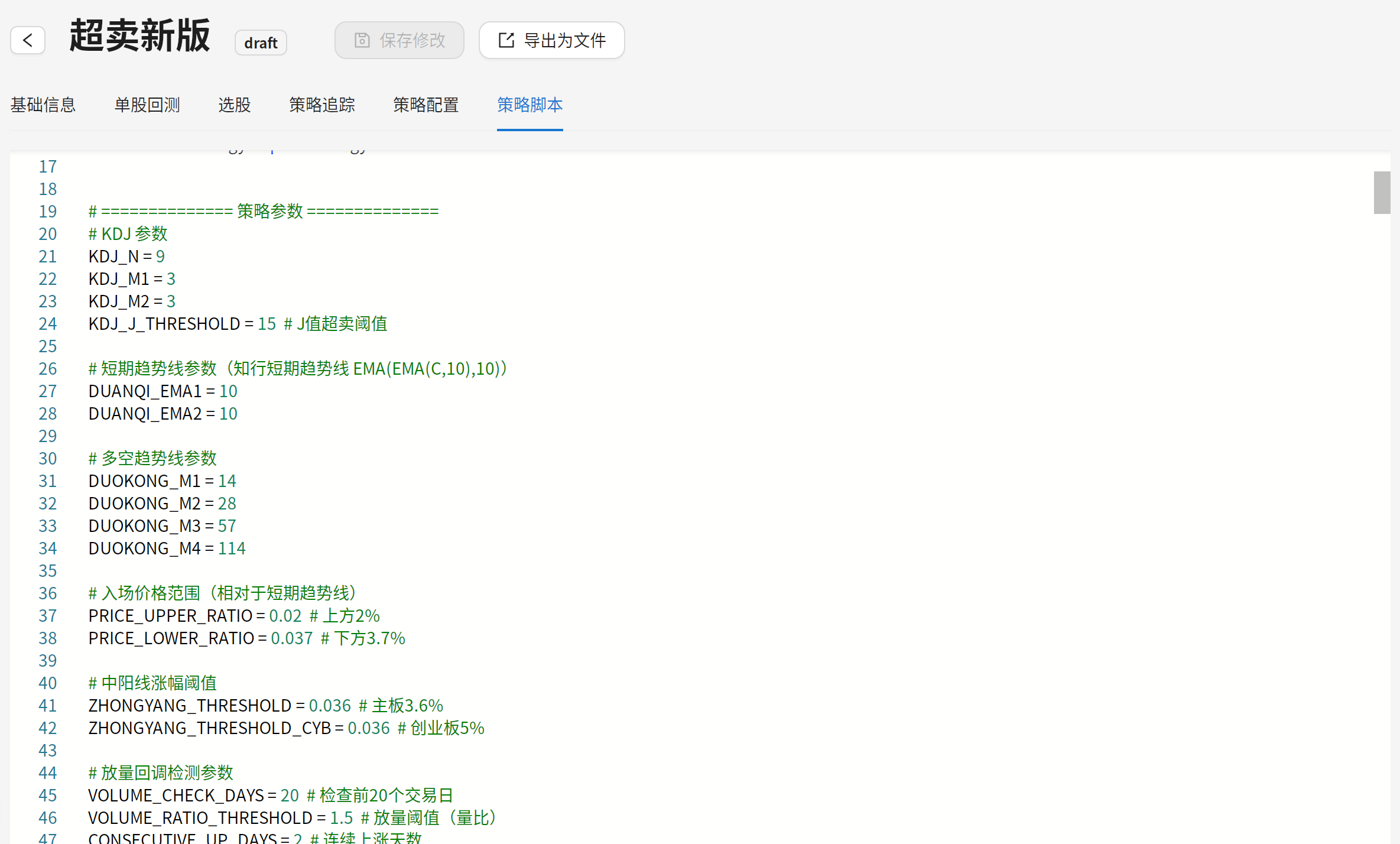Screen dimensions: 1400x844
Task: Open the 导出为文件 export button
Action: pyautogui.click(x=551, y=40)
